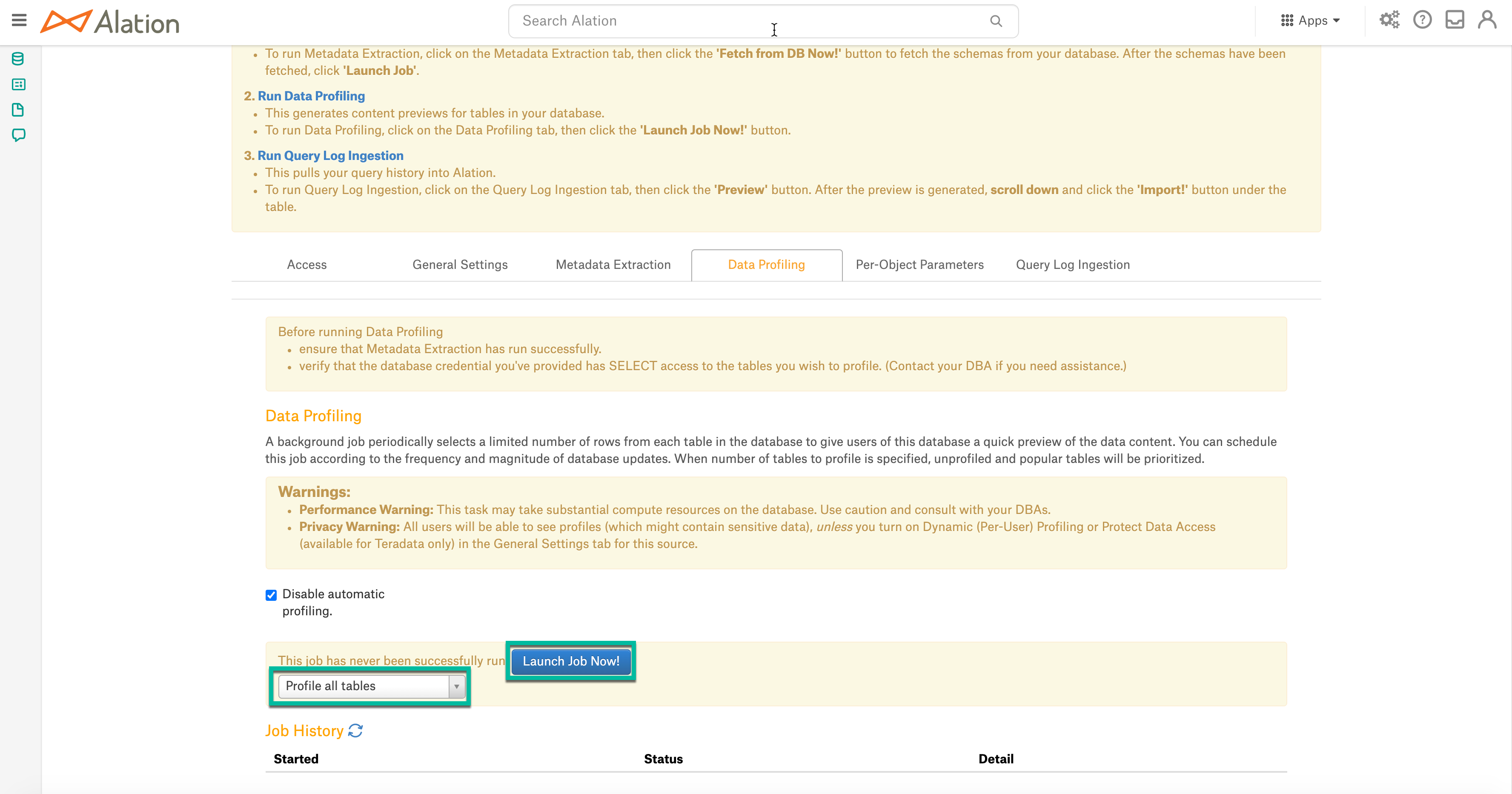Switch to the Query Log Ingestion tab

[x=1073, y=265]
